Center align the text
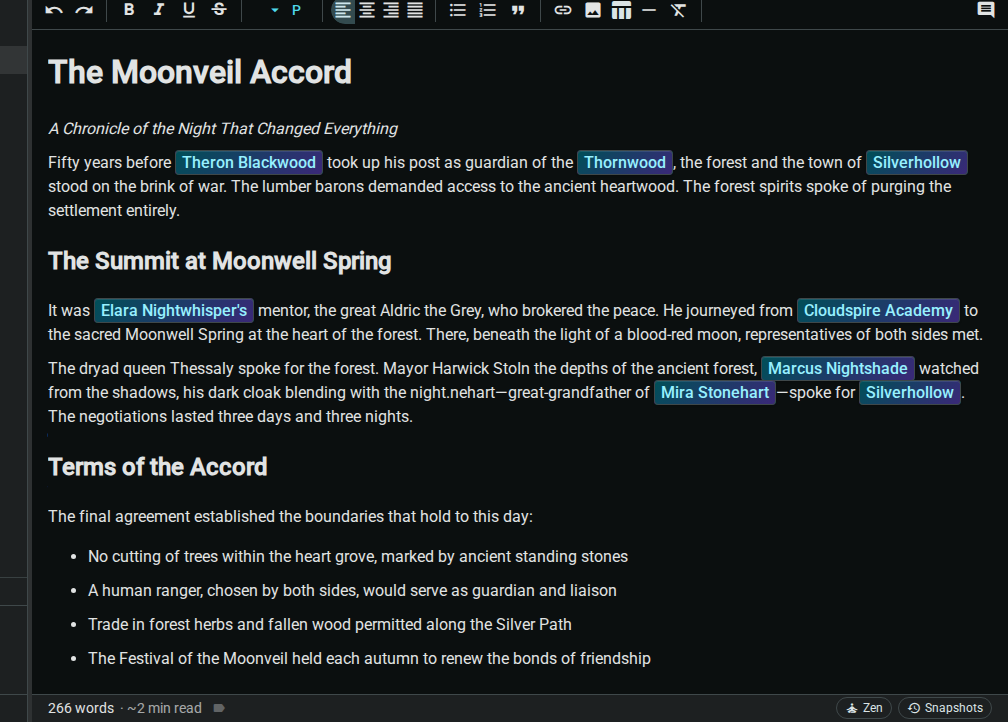 367,10
